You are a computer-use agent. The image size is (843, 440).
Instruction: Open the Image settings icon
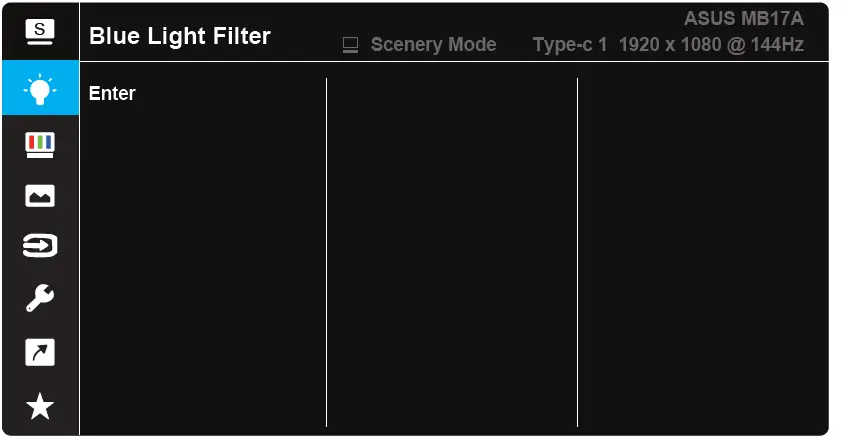pos(40,196)
